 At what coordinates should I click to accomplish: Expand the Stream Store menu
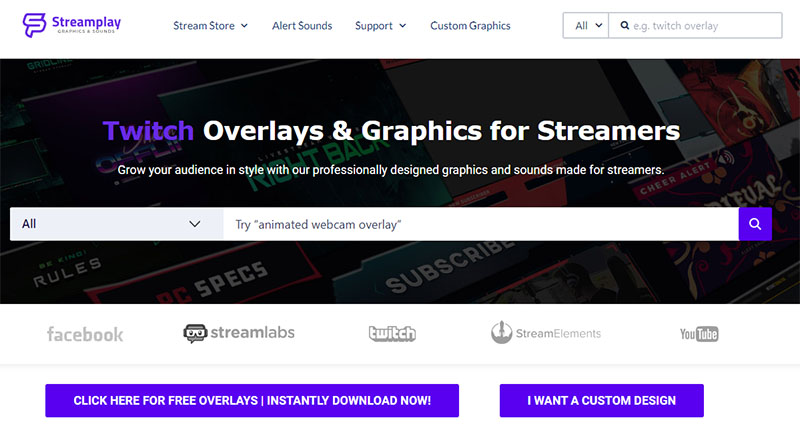click(210, 26)
